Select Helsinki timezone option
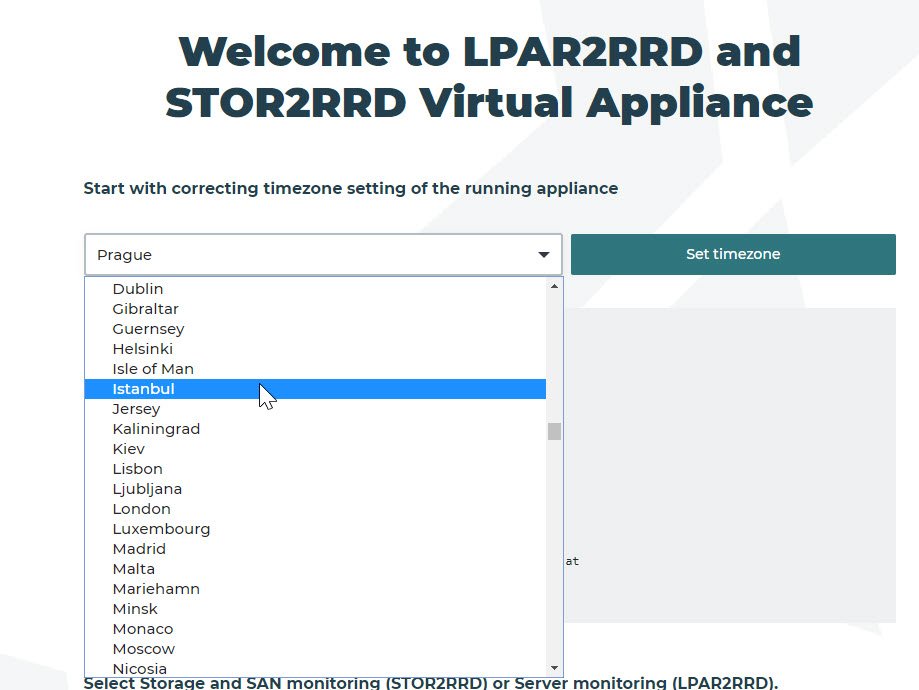Image resolution: width=919 pixels, height=690 pixels. coord(143,349)
